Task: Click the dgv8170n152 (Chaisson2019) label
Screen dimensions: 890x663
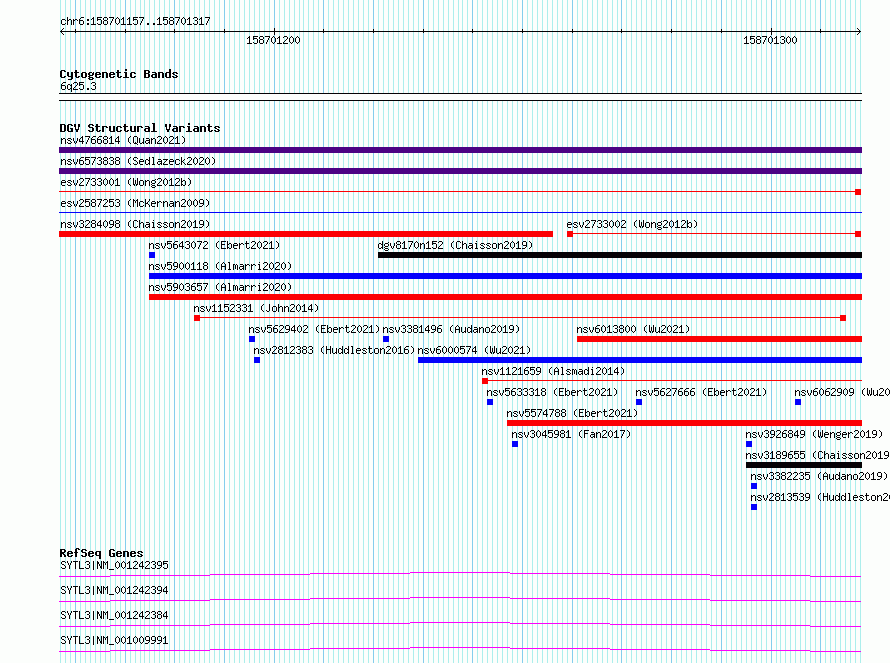Action: pos(455,245)
